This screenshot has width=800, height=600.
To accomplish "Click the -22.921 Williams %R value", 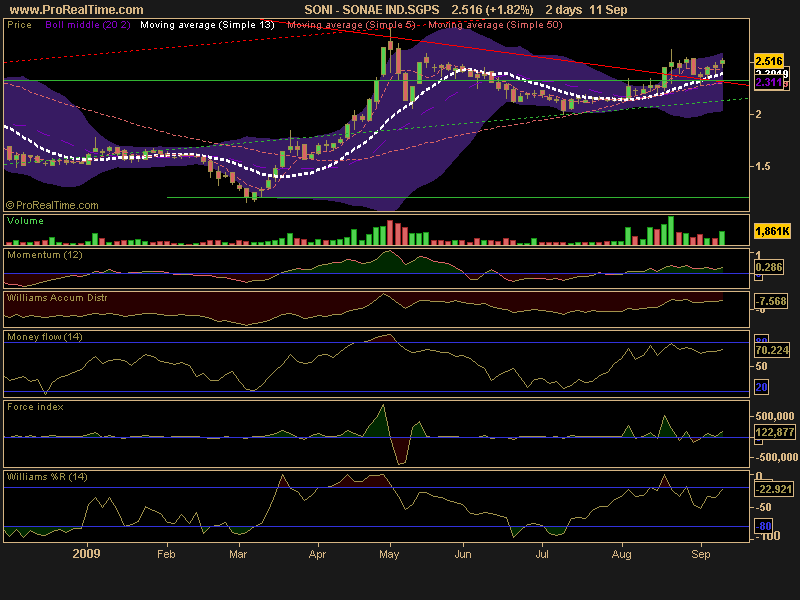I will [x=774, y=489].
